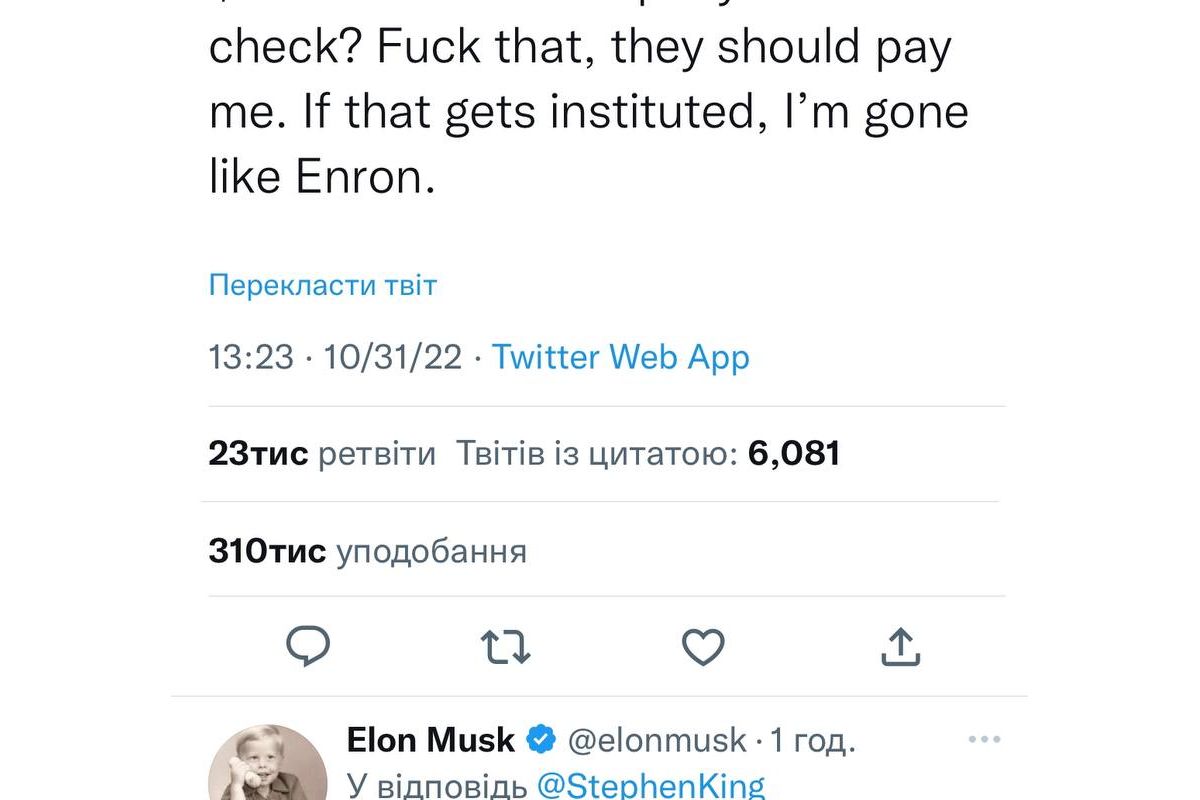Click the reply's 1 год. timestamp

812,740
